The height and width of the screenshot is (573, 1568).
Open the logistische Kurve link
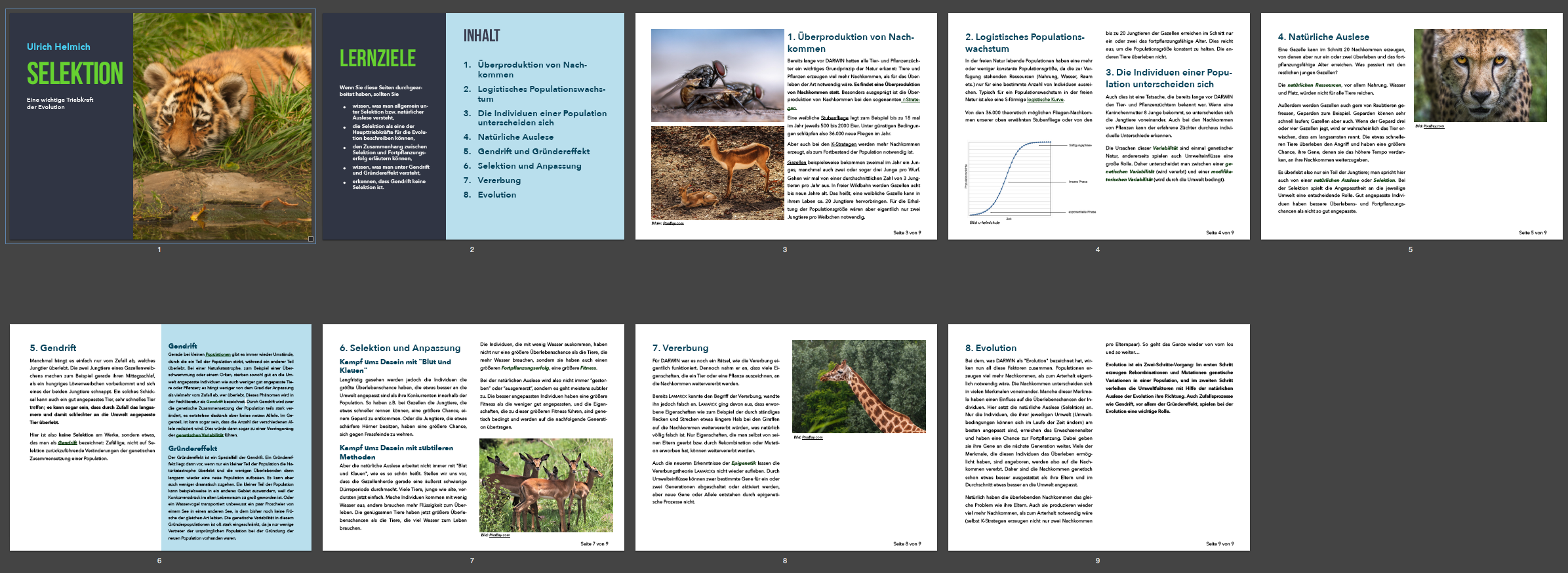1045,100
